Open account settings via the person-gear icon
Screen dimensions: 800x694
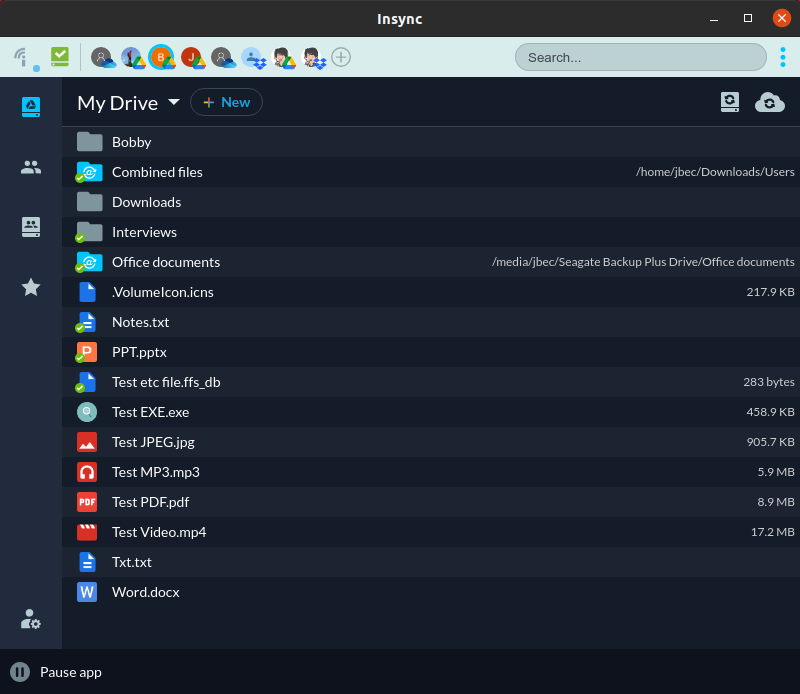point(29,619)
